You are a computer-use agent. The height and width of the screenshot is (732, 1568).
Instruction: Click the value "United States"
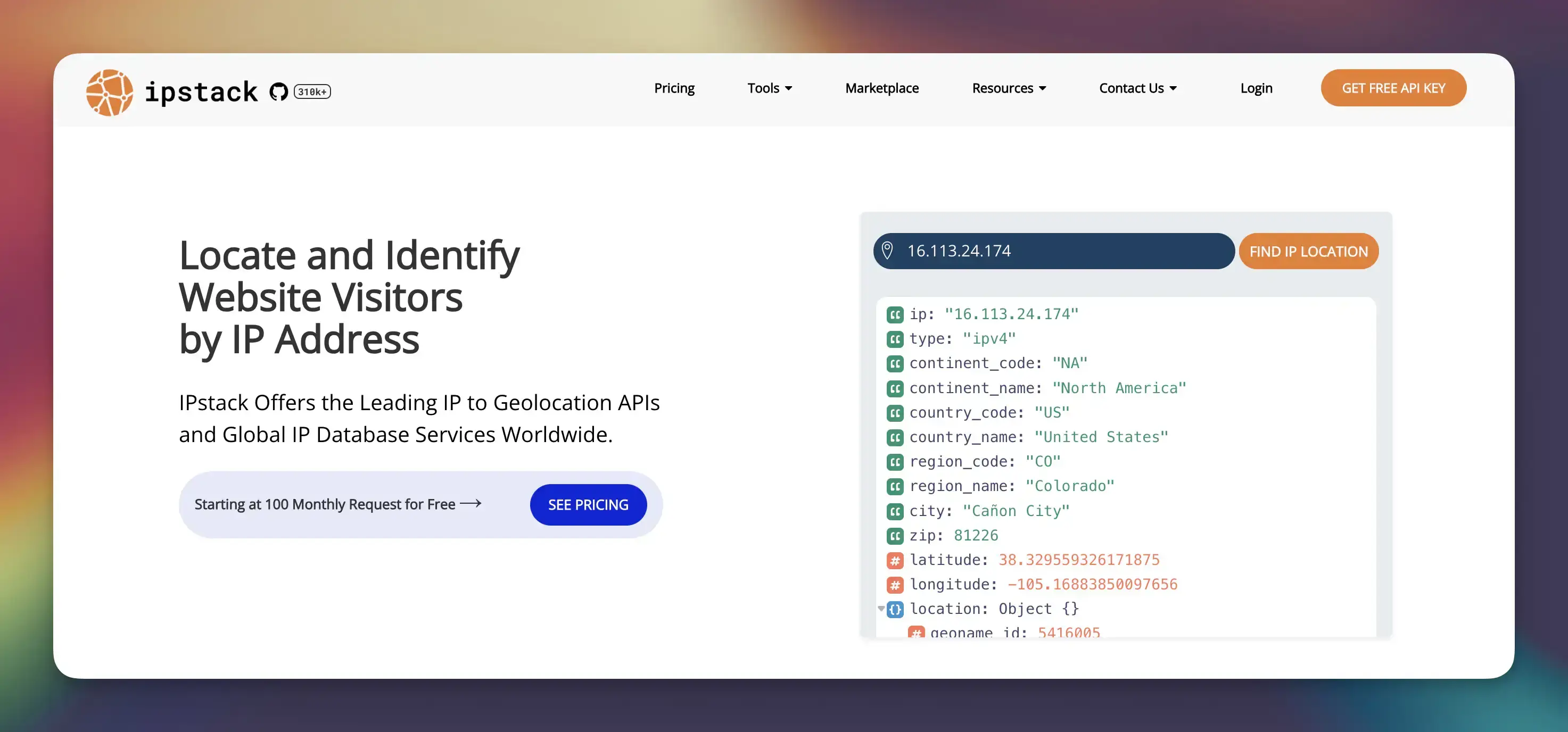click(1101, 437)
